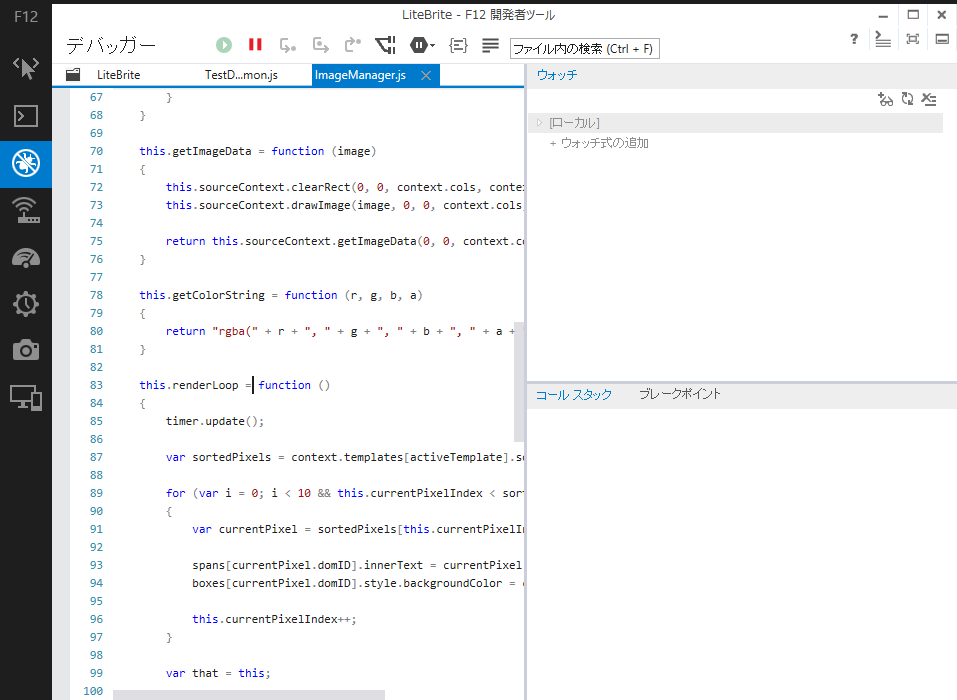Resume script execution with Continue
The height and width of the screenshot is (700, 957).
click(223, 44)
